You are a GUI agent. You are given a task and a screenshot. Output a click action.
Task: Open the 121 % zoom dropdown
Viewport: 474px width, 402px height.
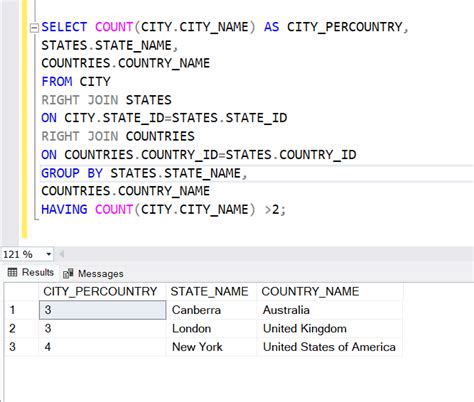(49, 254)
